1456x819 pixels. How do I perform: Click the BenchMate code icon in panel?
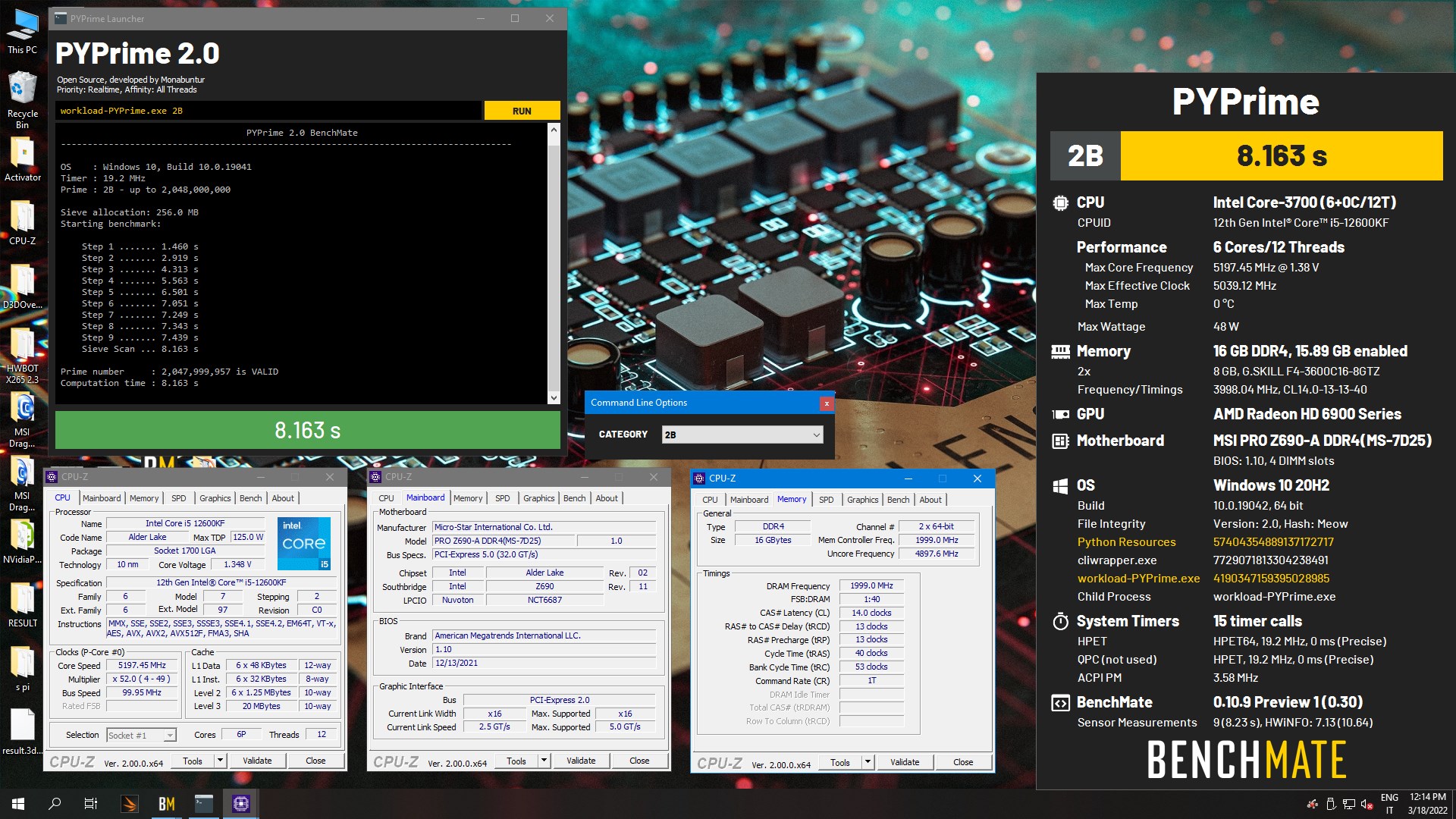pos(1060,702)
